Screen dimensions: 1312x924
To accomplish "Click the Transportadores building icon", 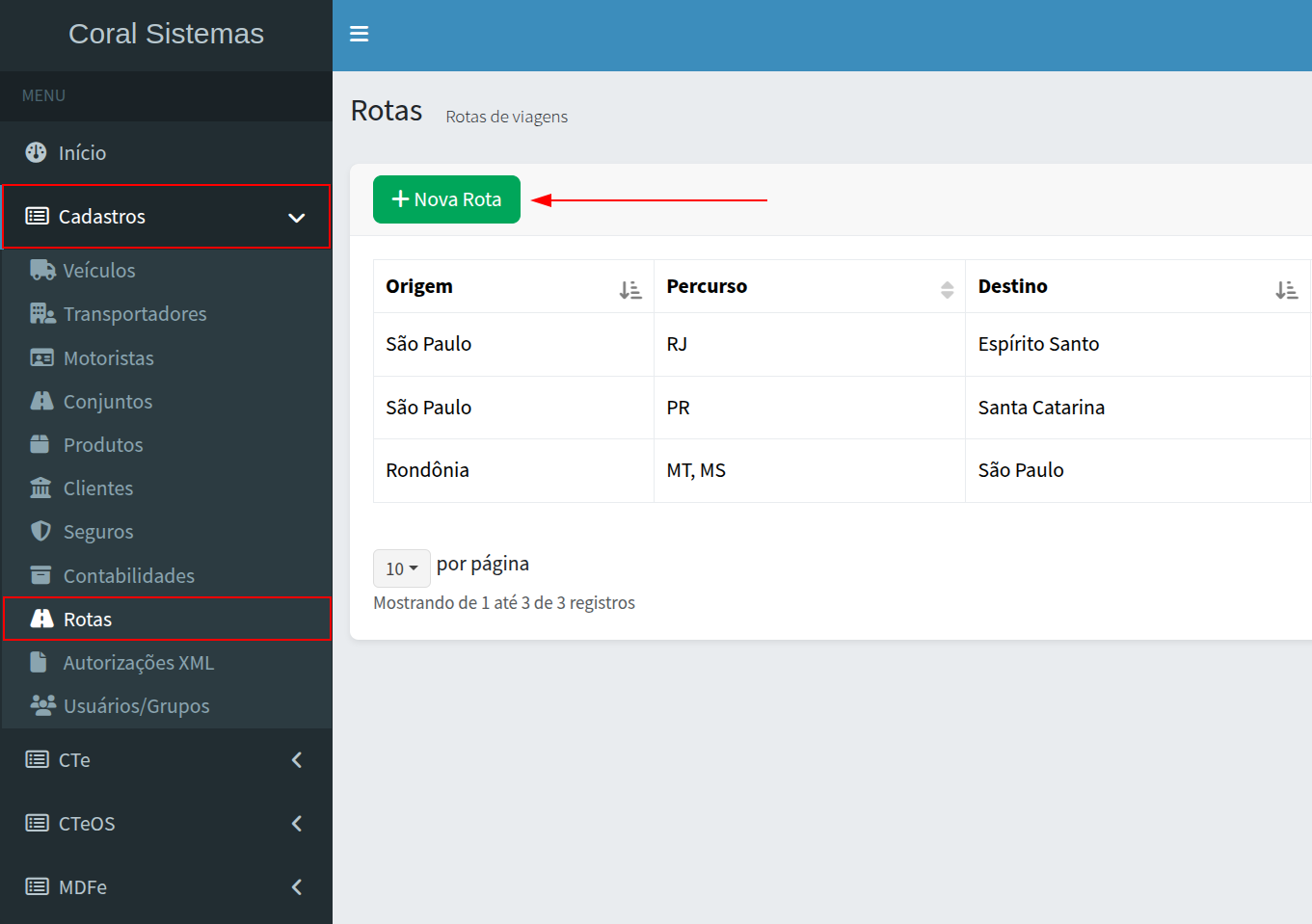I will point(41,313).
